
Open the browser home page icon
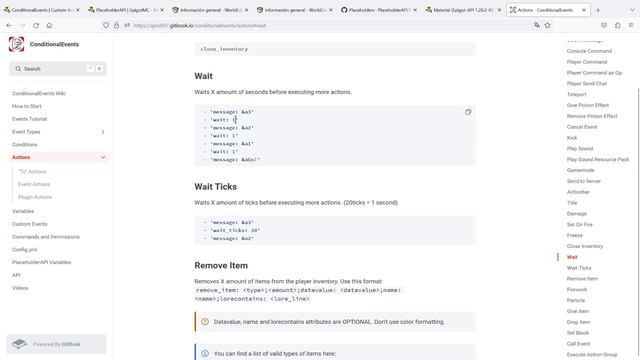49,25
